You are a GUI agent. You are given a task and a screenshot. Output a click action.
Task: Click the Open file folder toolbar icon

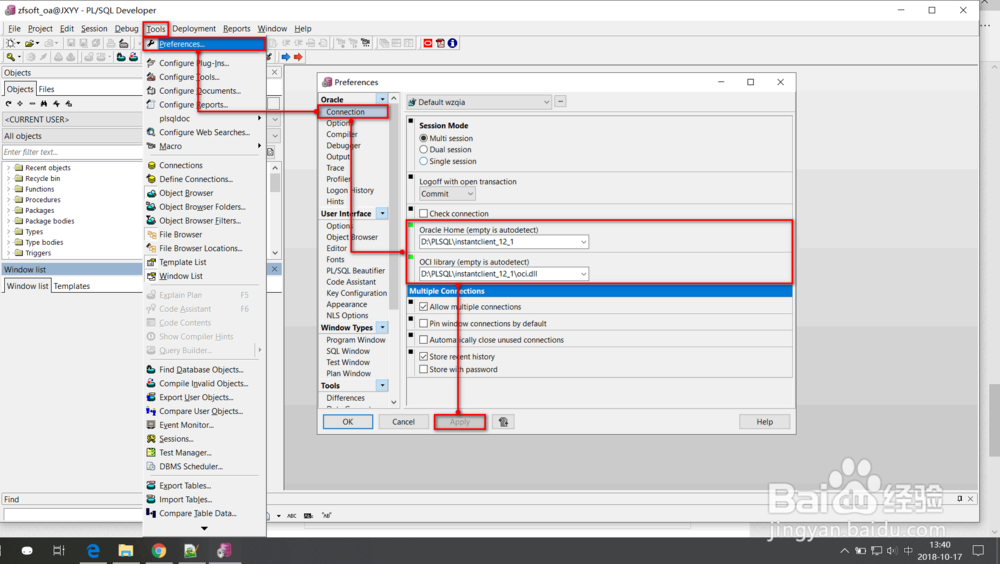[x=29, y=43]
